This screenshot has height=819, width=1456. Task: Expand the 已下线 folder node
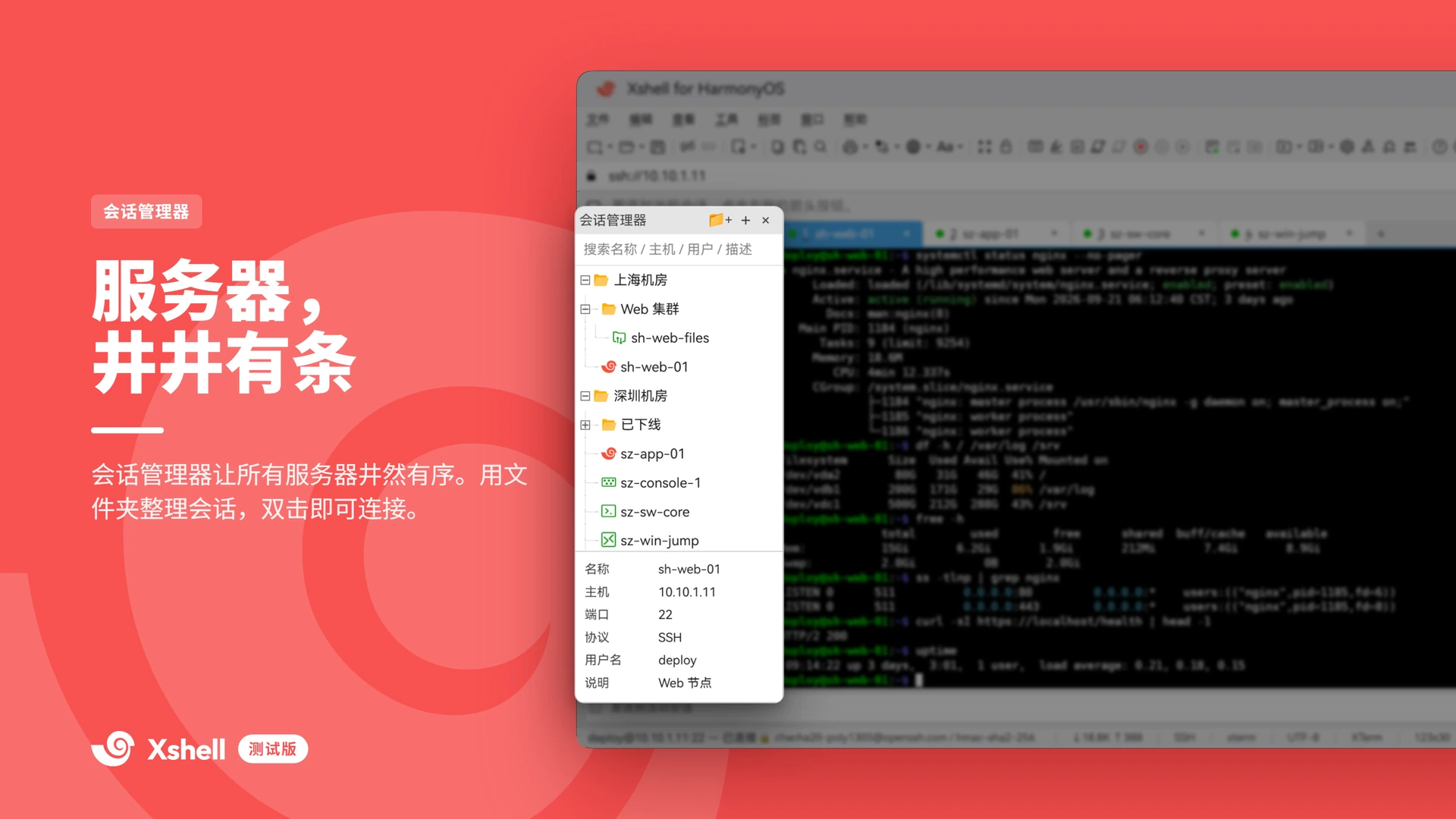pos(585,425)
